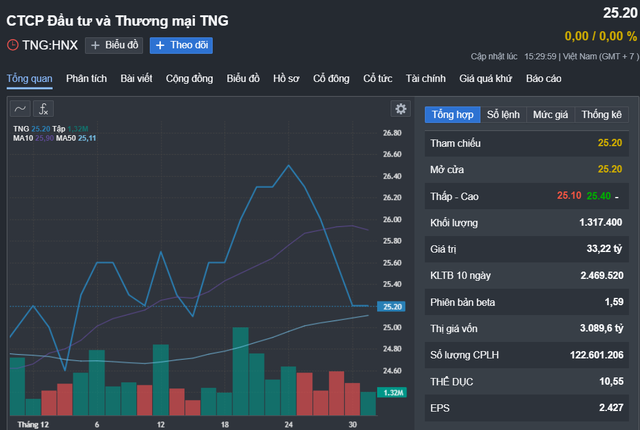Select the Thống kê panel tab
This screenshot has height=430, width=640.
602,115
